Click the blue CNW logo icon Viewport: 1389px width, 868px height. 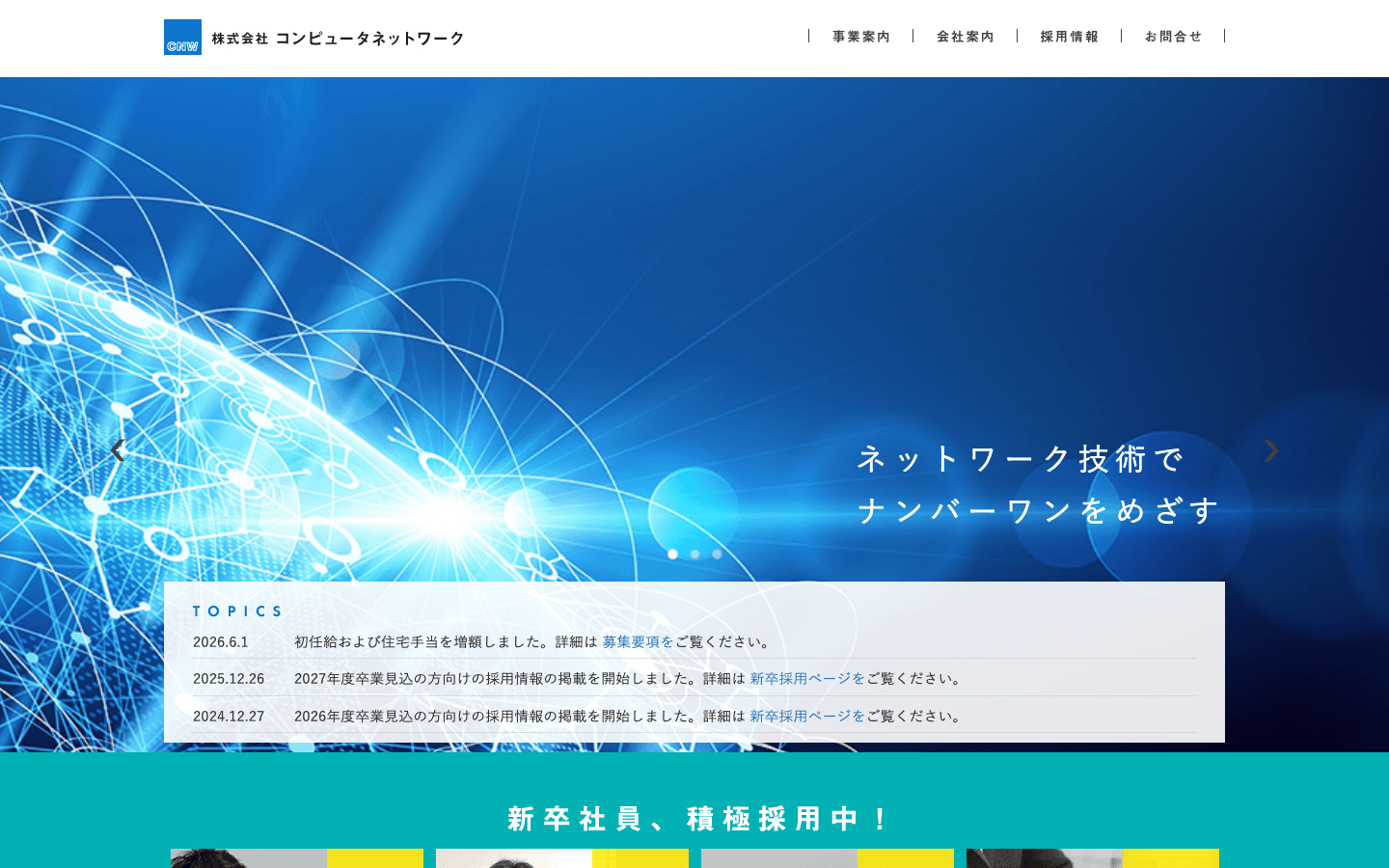point(182,38)
